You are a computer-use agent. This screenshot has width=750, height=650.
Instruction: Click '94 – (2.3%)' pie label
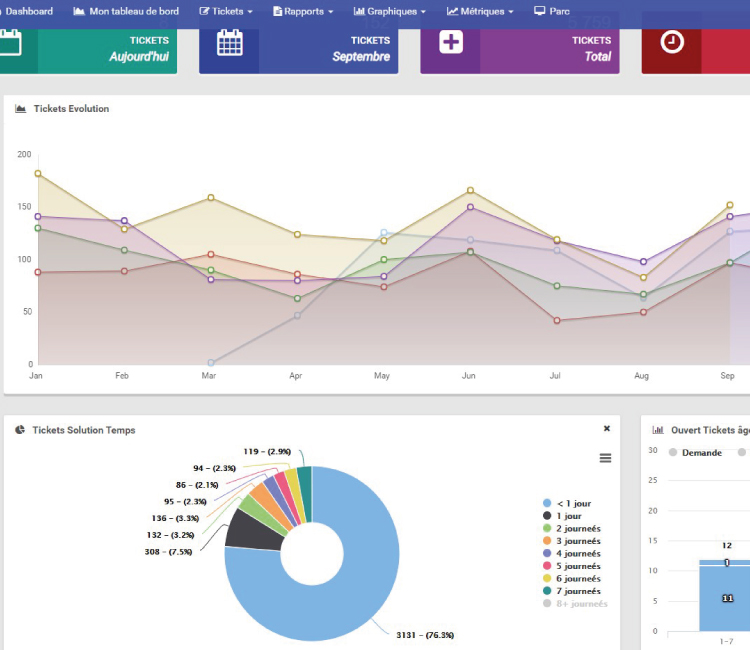pos(214,468)
